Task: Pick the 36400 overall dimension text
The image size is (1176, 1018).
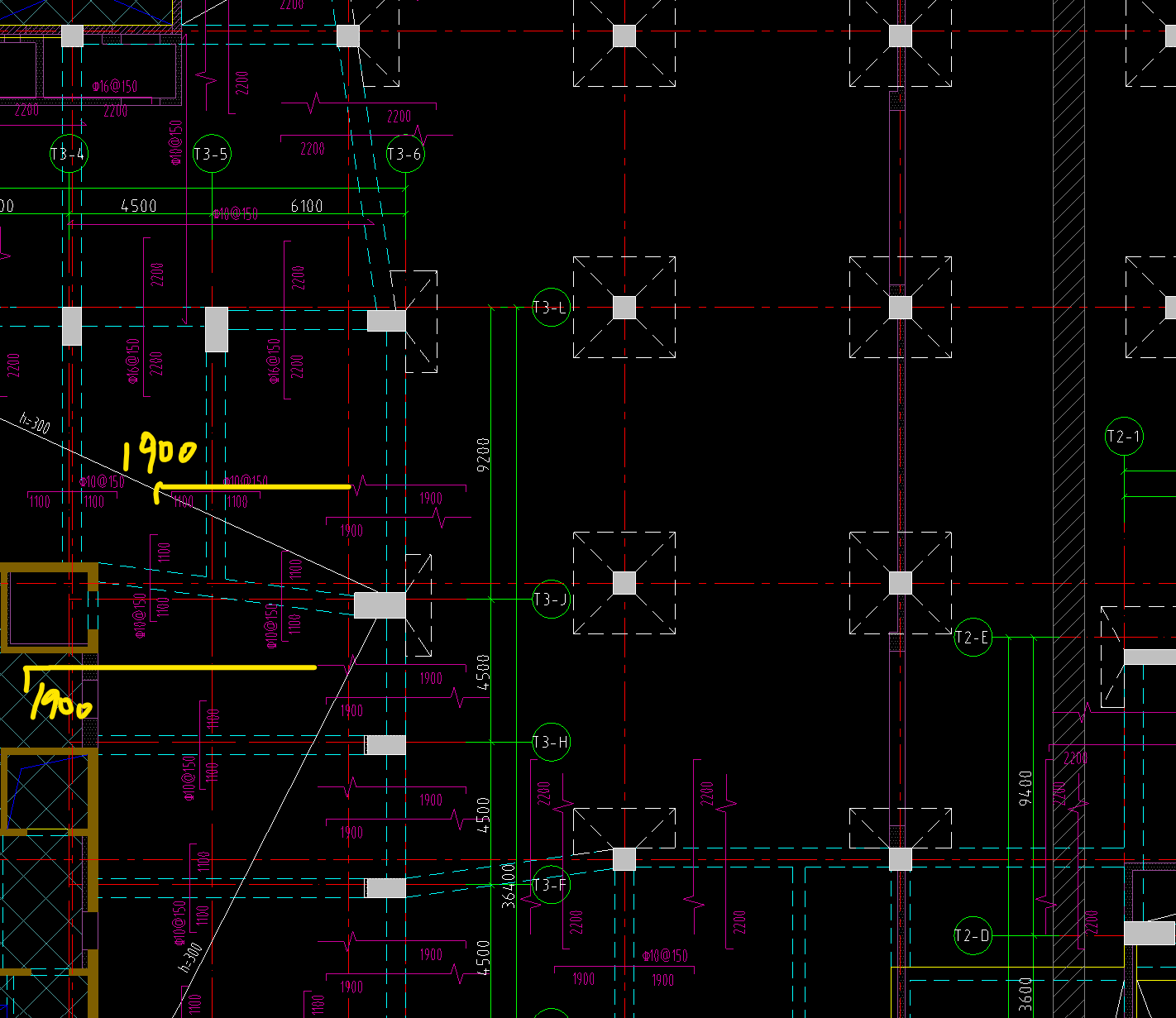Action: (x=509, y=885)
